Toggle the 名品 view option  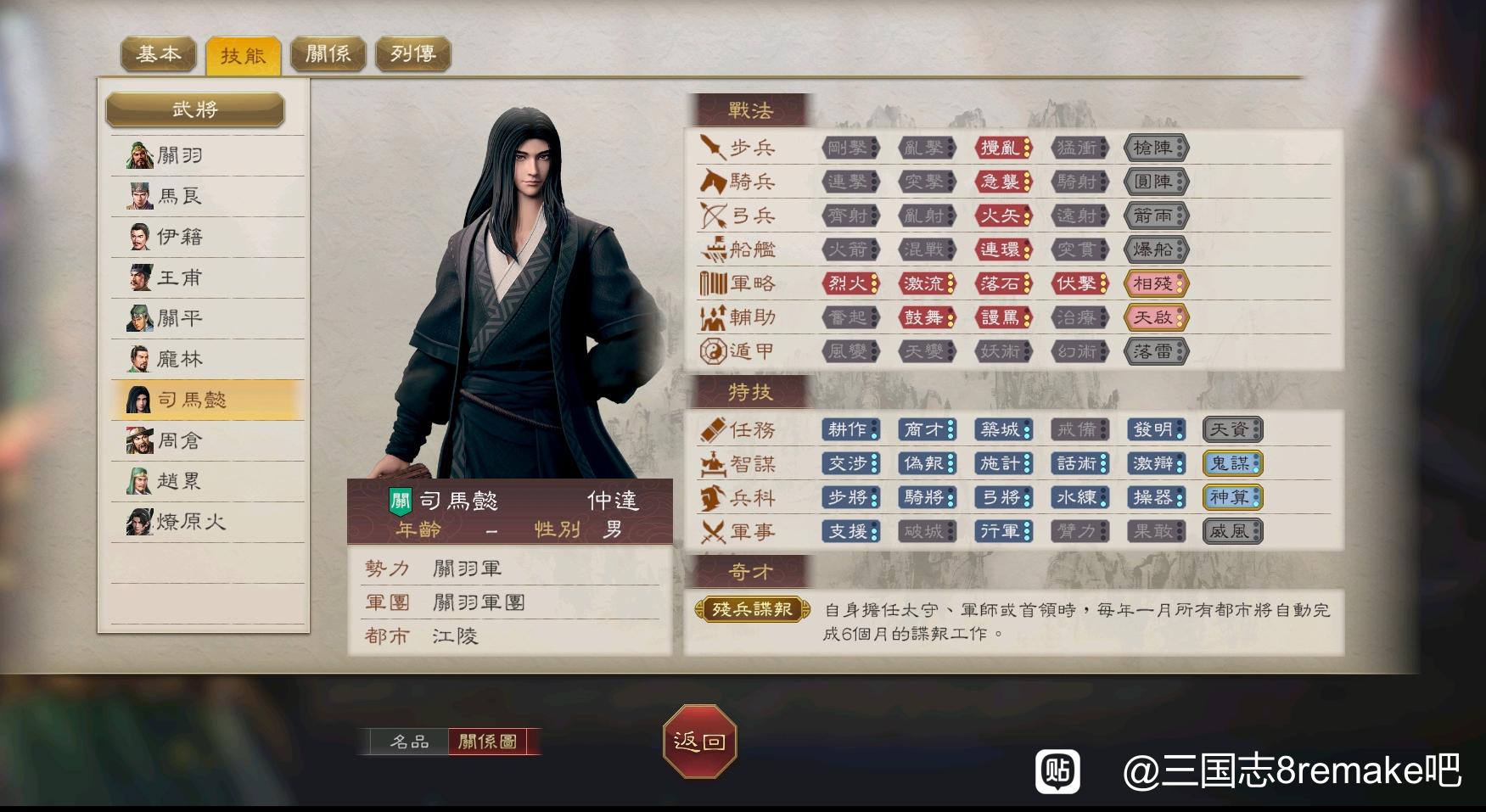pos(409,742)
